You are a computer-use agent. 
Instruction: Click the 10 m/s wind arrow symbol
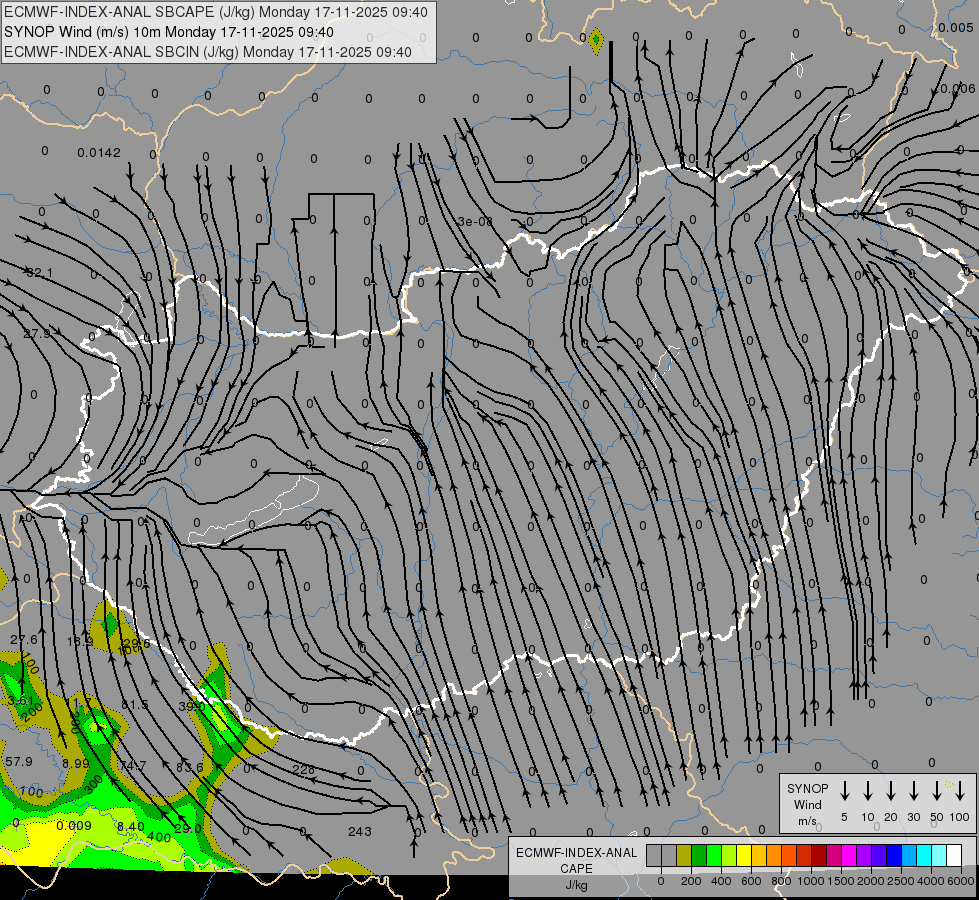[867, 791]
